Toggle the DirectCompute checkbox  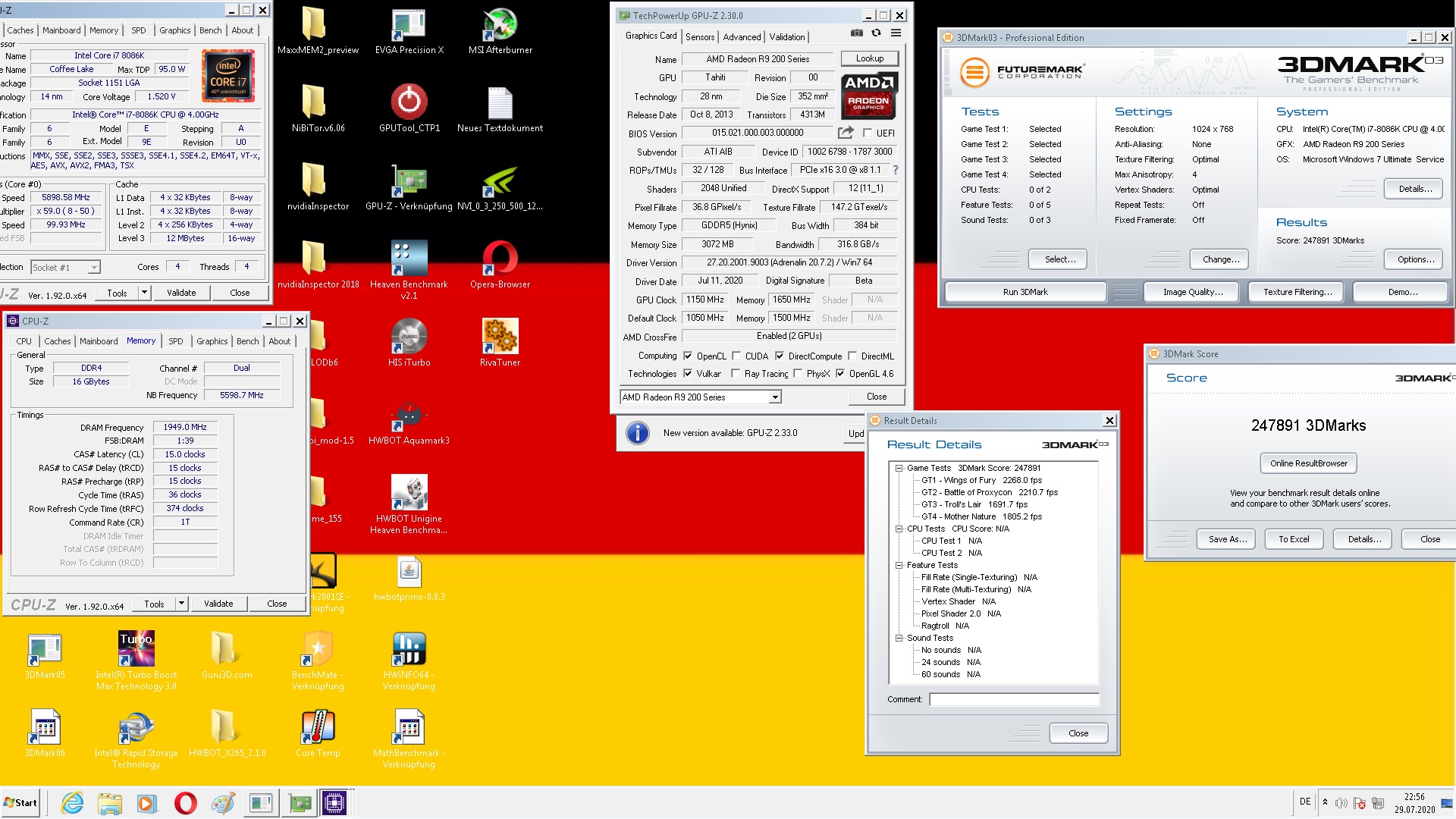tap(780, 356)
